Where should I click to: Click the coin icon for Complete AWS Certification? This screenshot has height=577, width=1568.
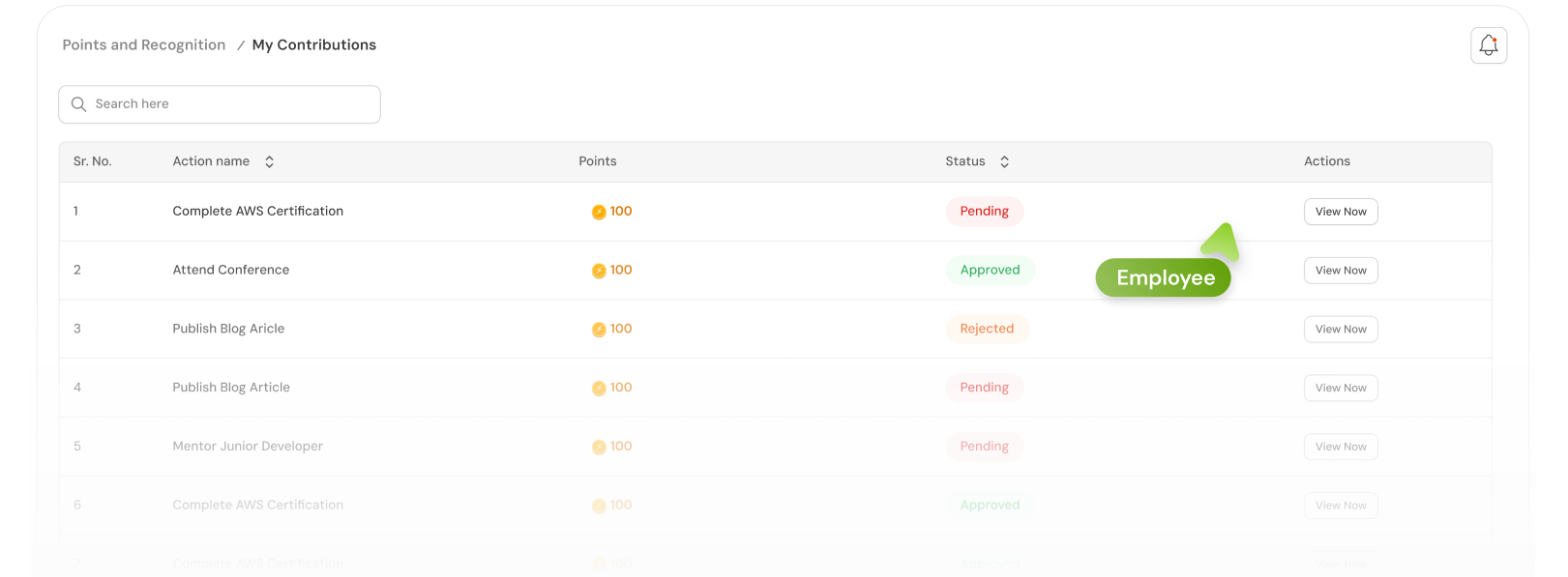(x=599, y=212)
